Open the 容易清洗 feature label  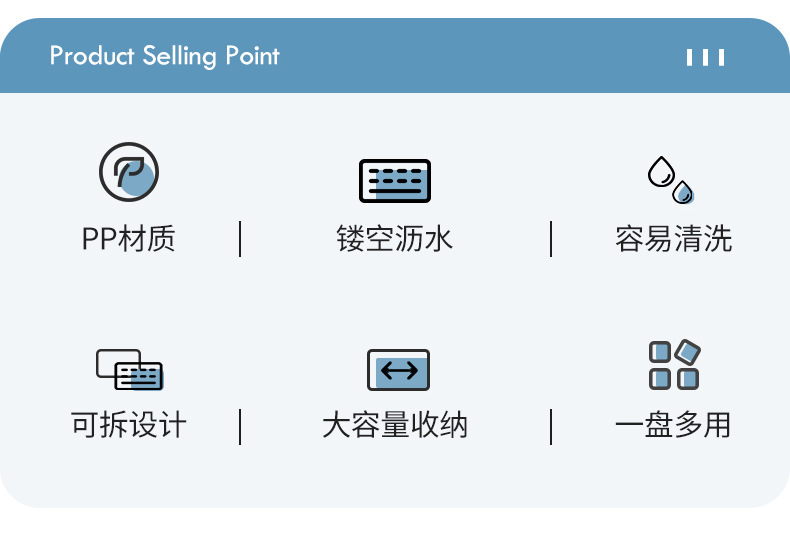click(x=674, y=240)
